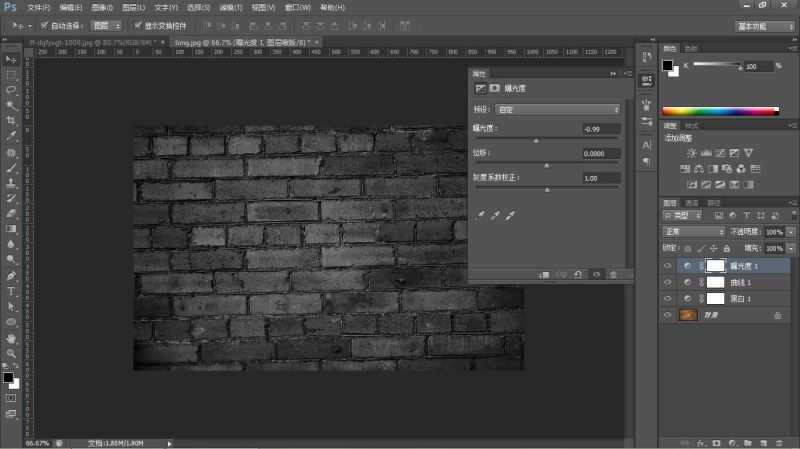
Task: Select the Type (T) tool
Action: (x=11, y=291)
